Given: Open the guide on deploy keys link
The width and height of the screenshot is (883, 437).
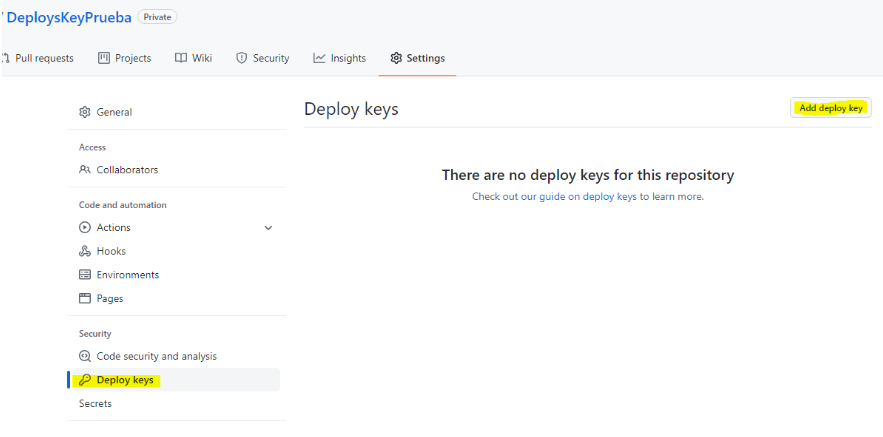Looking at the screenshot, I should (x=588, y=197).
